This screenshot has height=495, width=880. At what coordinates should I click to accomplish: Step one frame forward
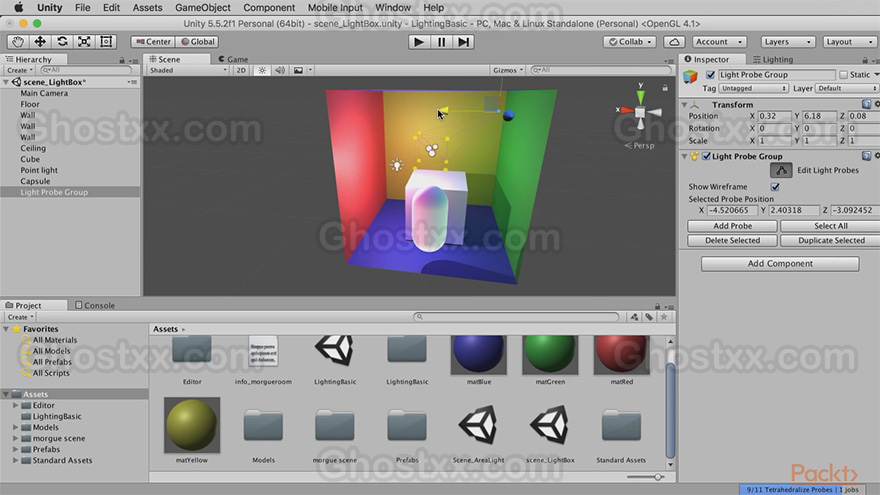point(464,42)
